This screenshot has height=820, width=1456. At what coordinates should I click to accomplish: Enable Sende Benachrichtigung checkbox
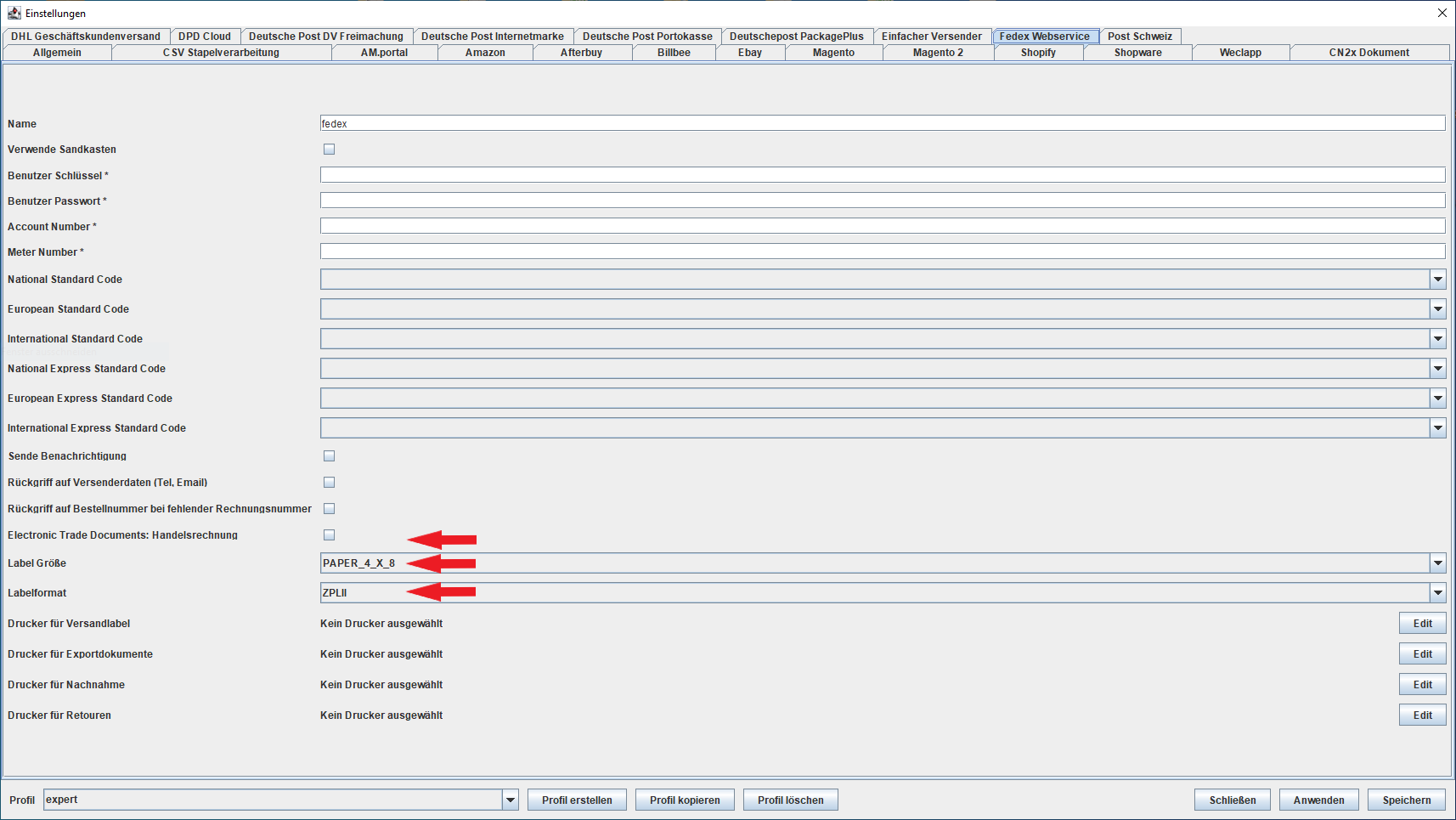coord(329,456)
